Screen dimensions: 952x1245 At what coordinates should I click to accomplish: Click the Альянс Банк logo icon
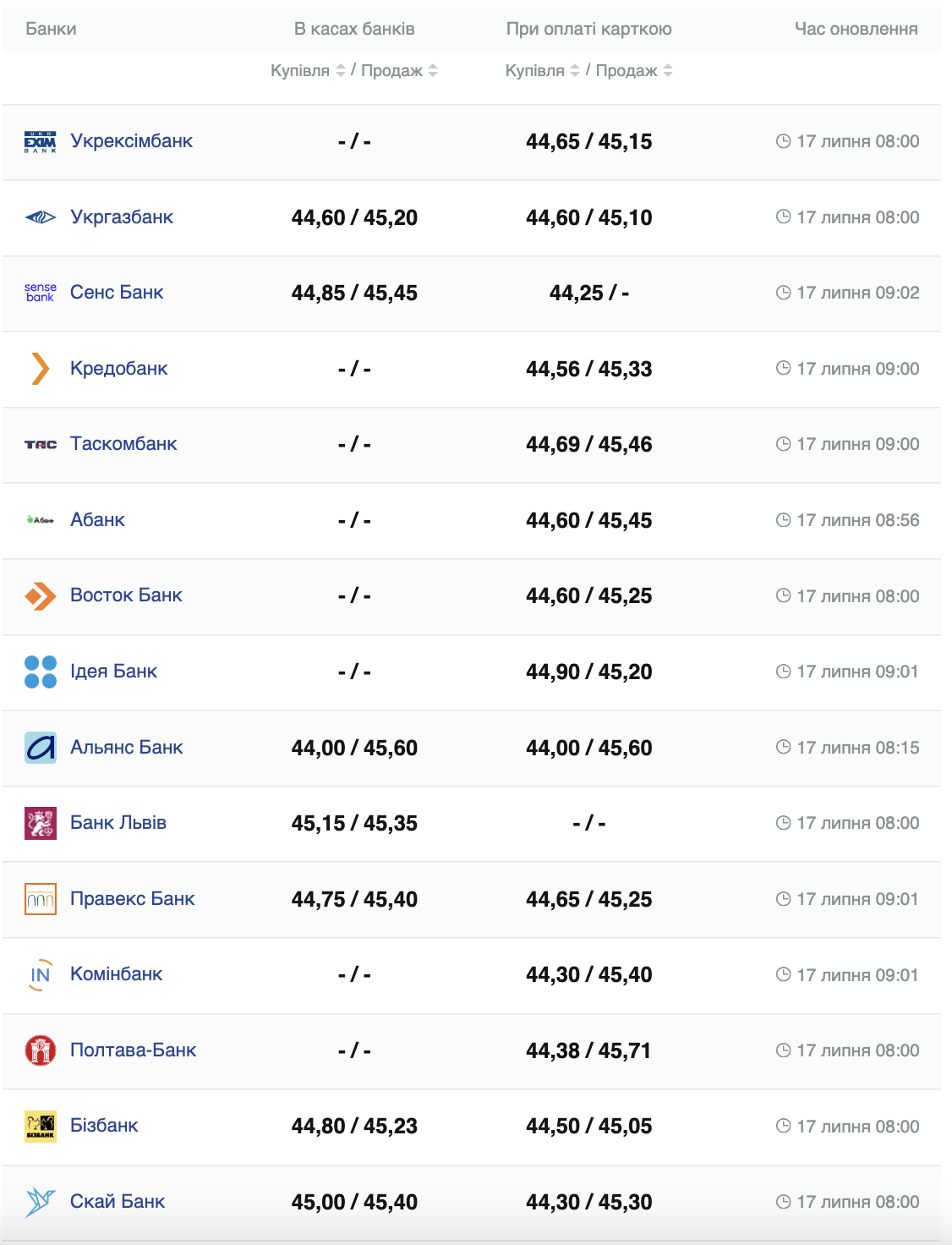coord(41,748)
